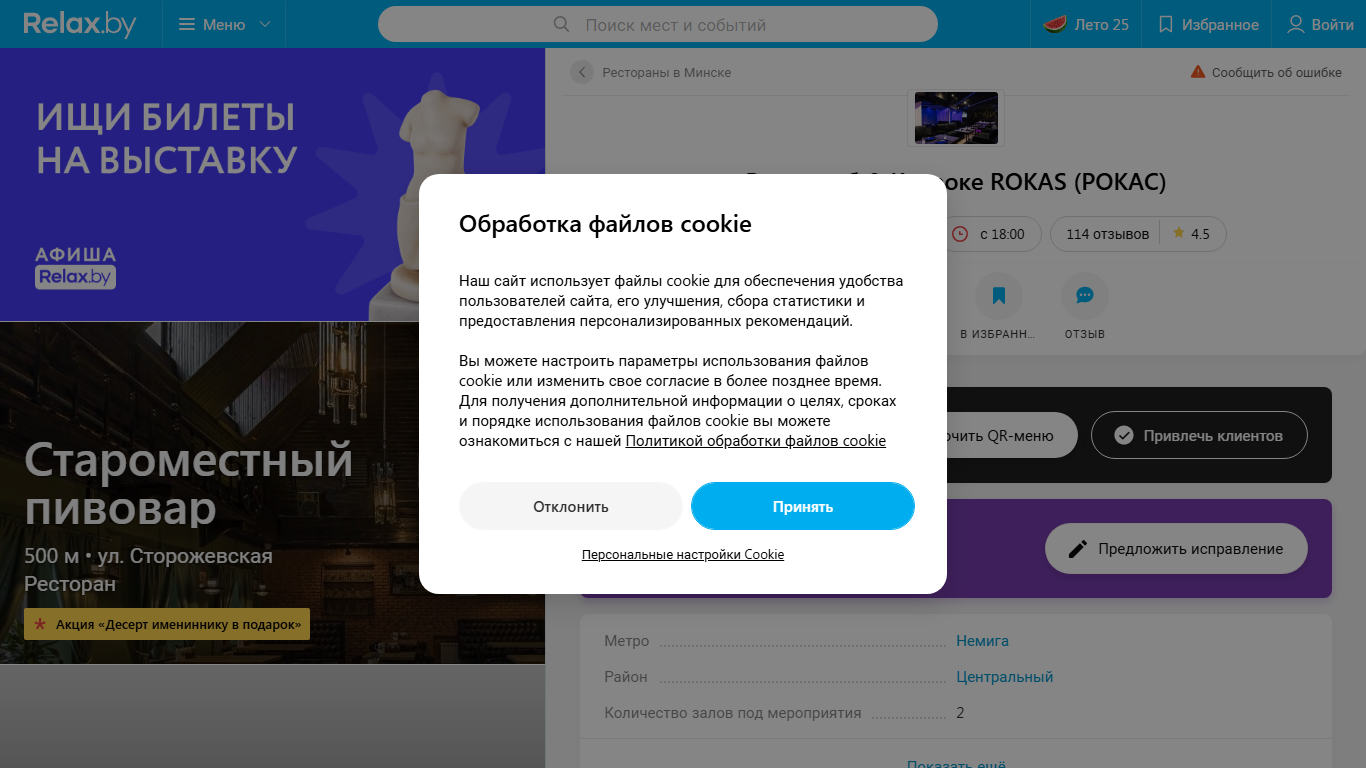1366x768 pixels.
Task: Click the gold star rating icon
Action: [x=1179, y=233]
